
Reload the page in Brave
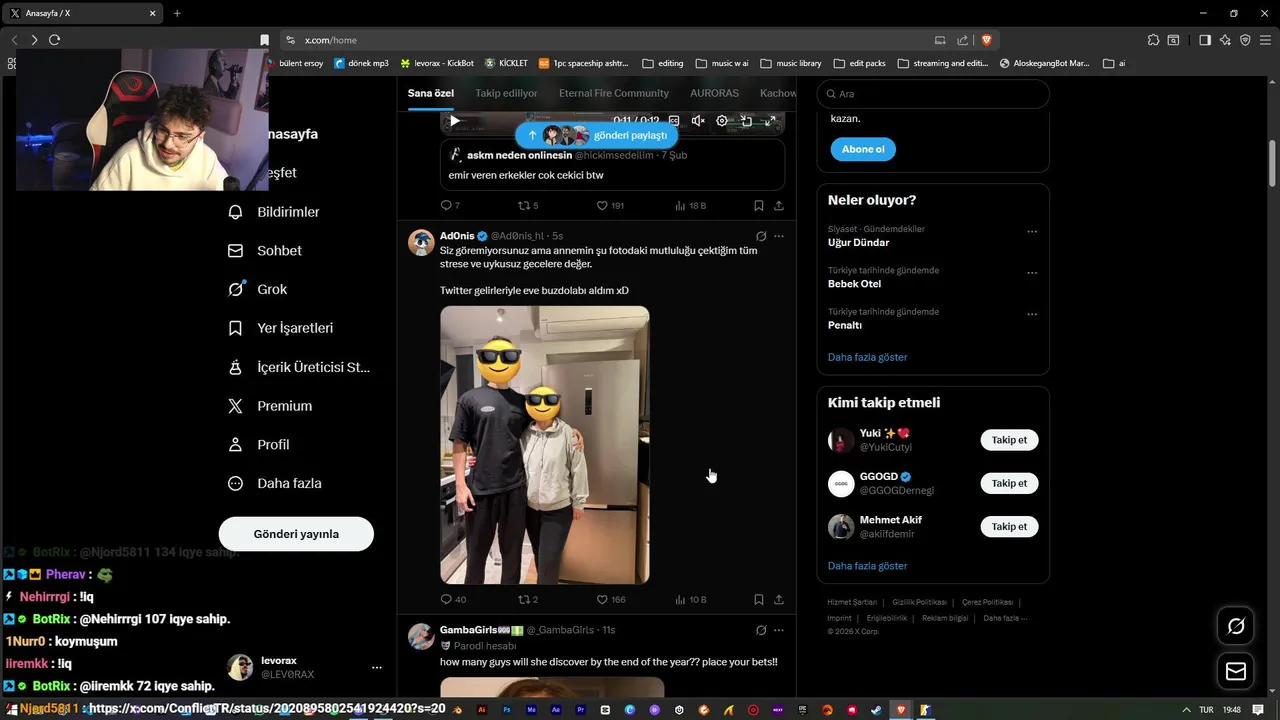(54, 40)
